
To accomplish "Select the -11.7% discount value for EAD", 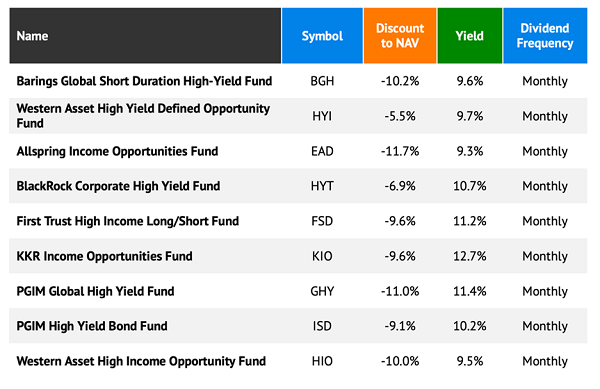I will [400, 151].
